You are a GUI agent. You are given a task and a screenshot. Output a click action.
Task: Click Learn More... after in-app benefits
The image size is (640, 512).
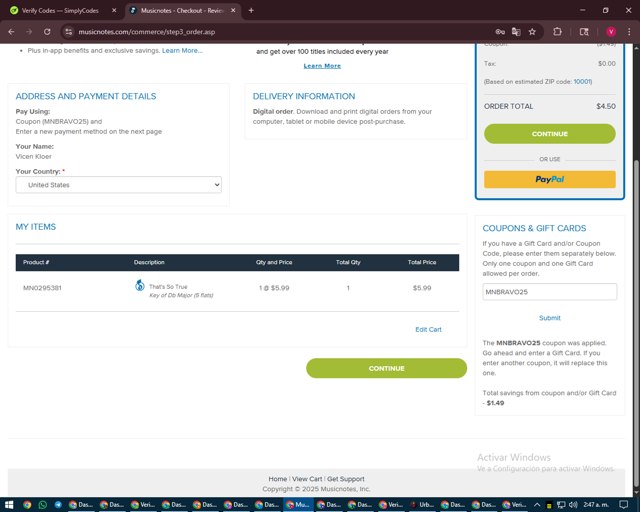[x=182, y=51]
